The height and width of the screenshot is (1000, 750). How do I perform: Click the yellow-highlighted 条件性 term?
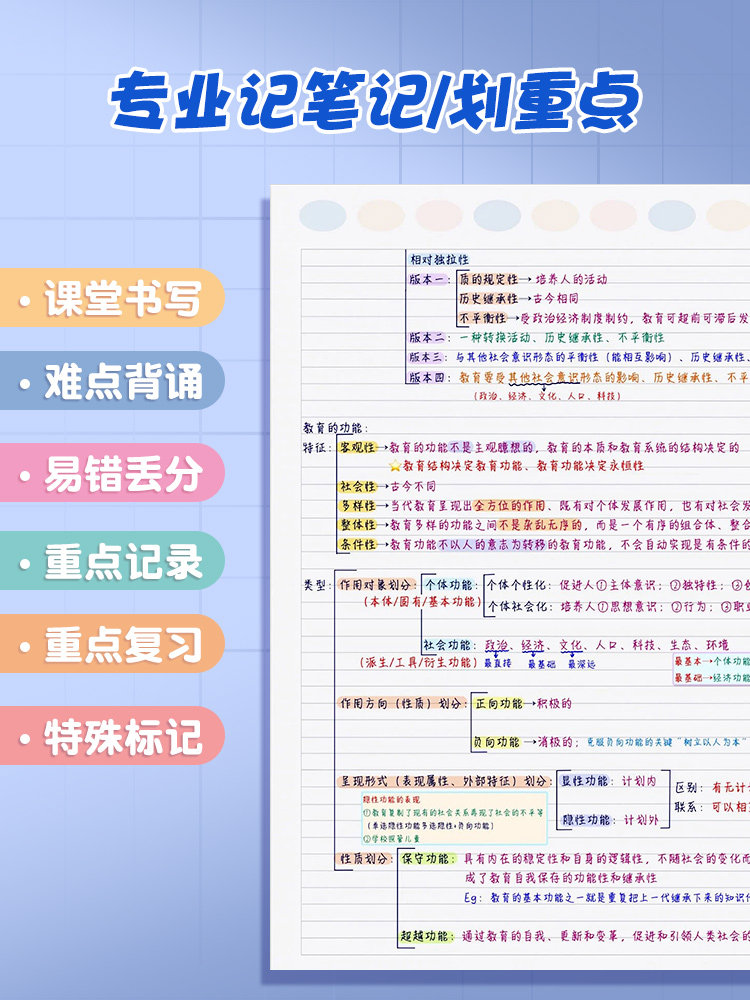pos(357,545)
